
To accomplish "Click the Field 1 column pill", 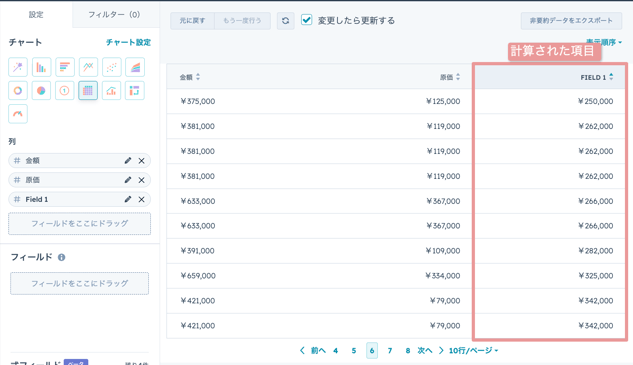I will click(80, 199).
